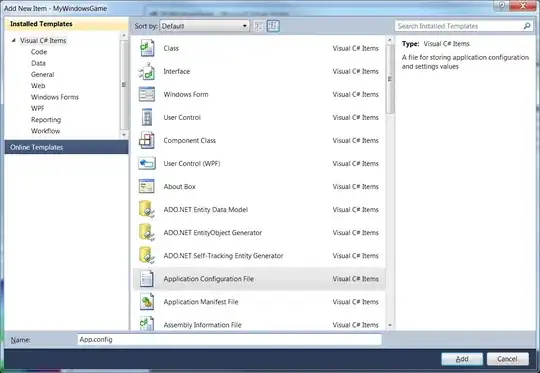Select the ADO.NET Entity Data Model icon

coord(147,209)
